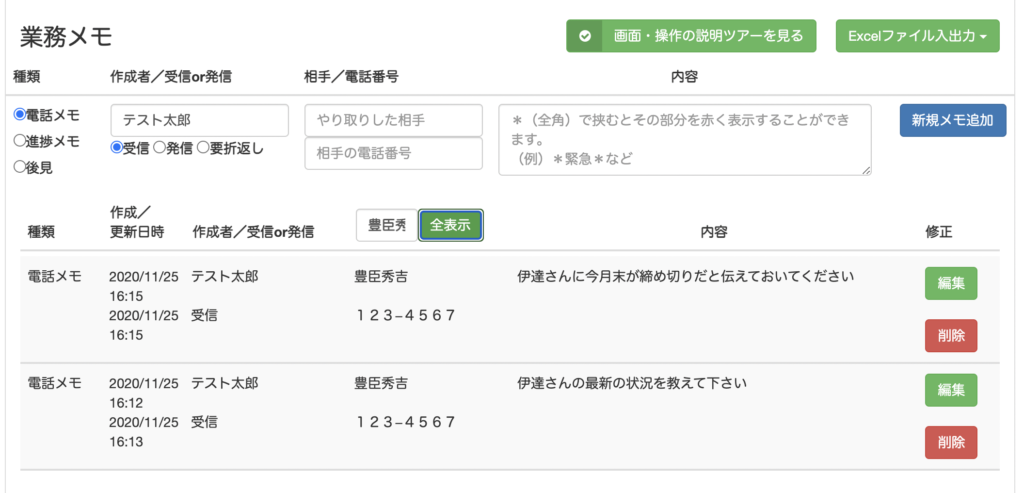
Task: Click the 相手の電話番号 input field
Action: [393, 154]
